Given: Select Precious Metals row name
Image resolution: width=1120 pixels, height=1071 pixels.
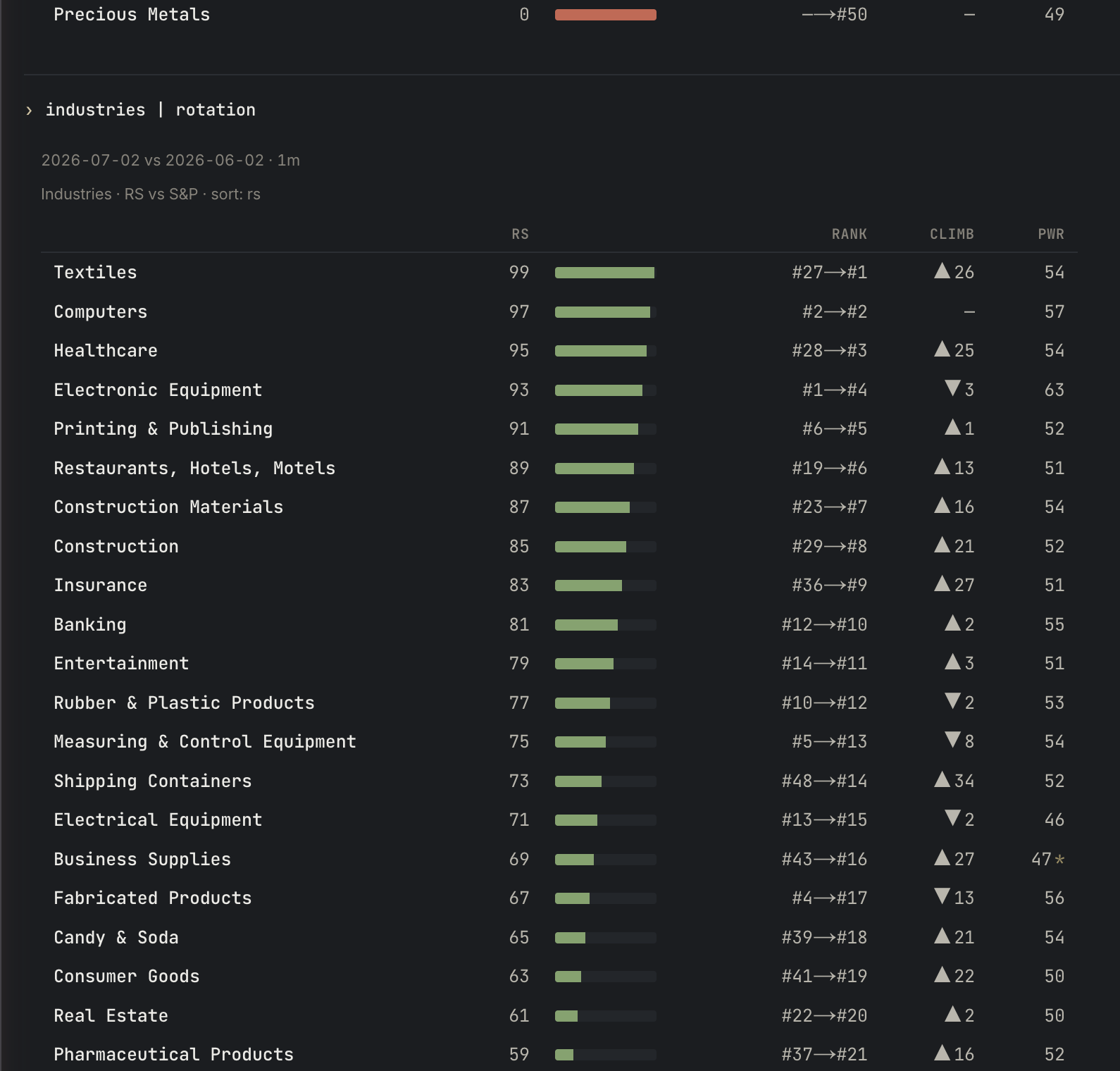Looking at the screenshot, I should (x=132, y=15).
